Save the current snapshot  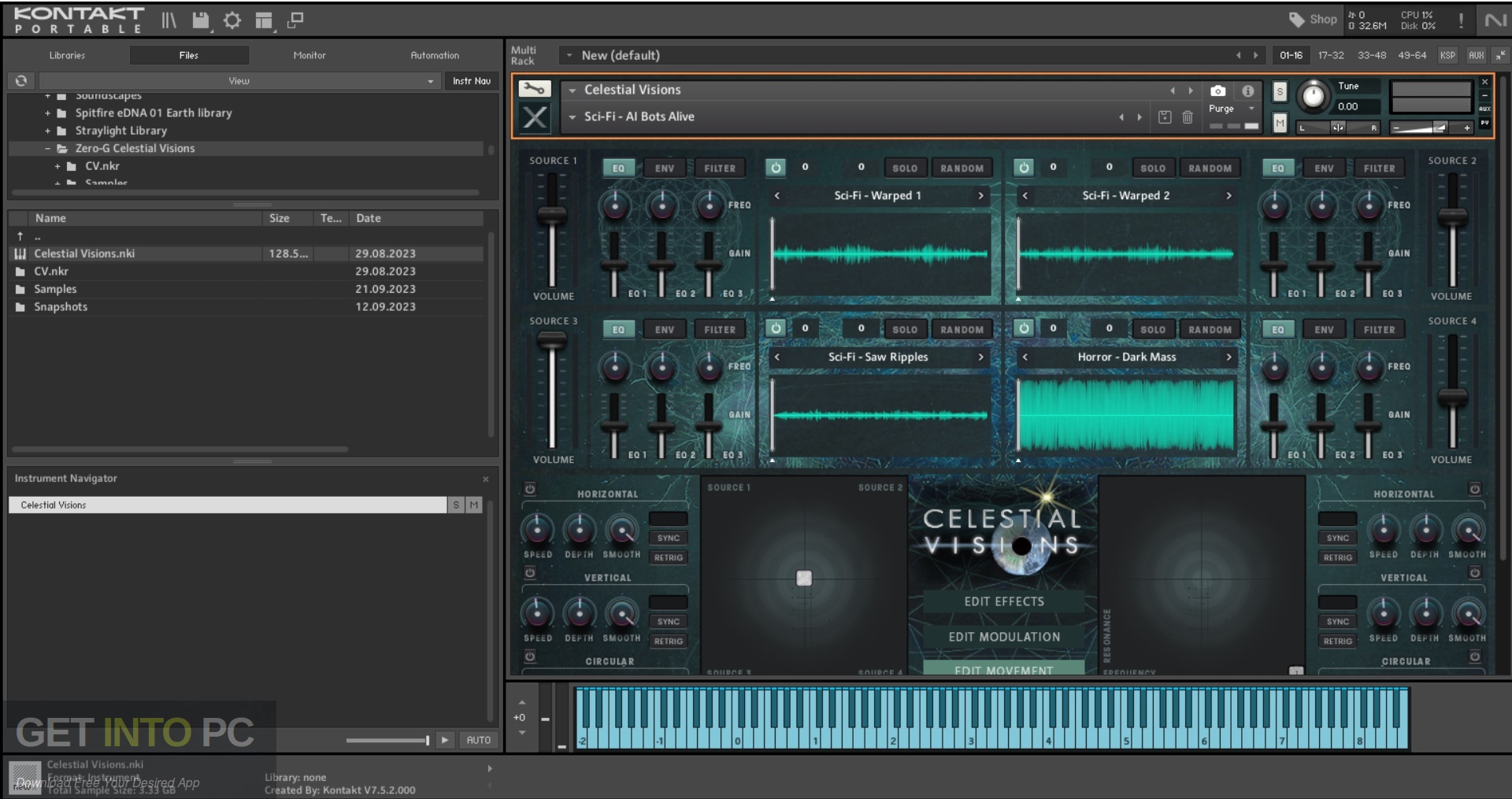coord(1165,117)
